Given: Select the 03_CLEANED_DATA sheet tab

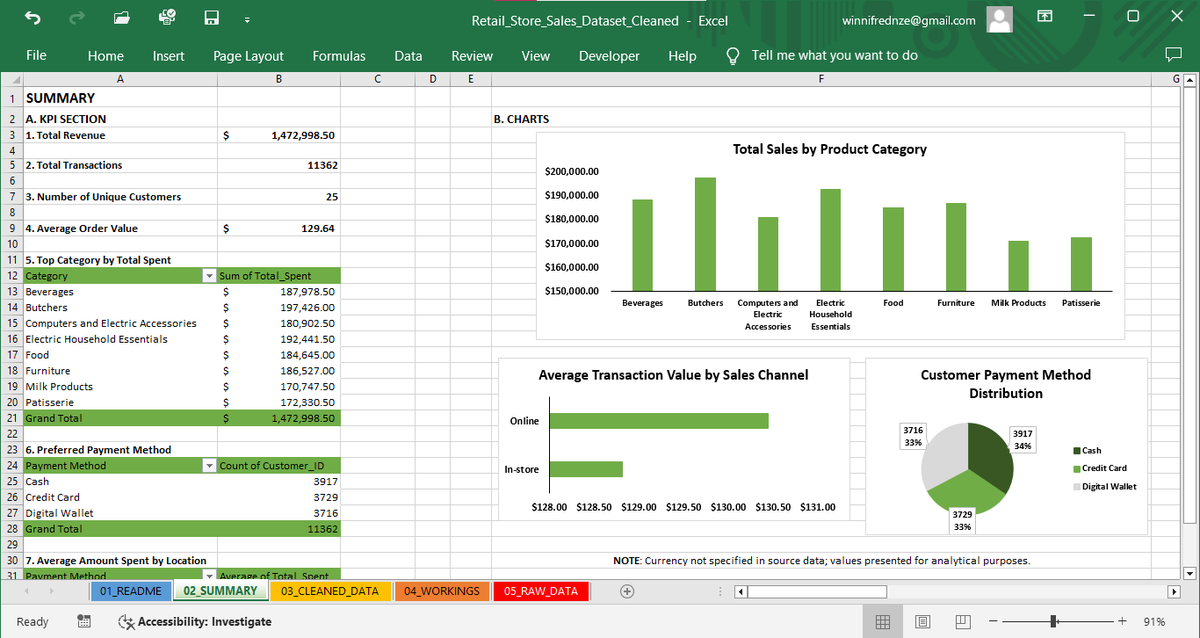Looking at the screenshot, I should point(330,591).
